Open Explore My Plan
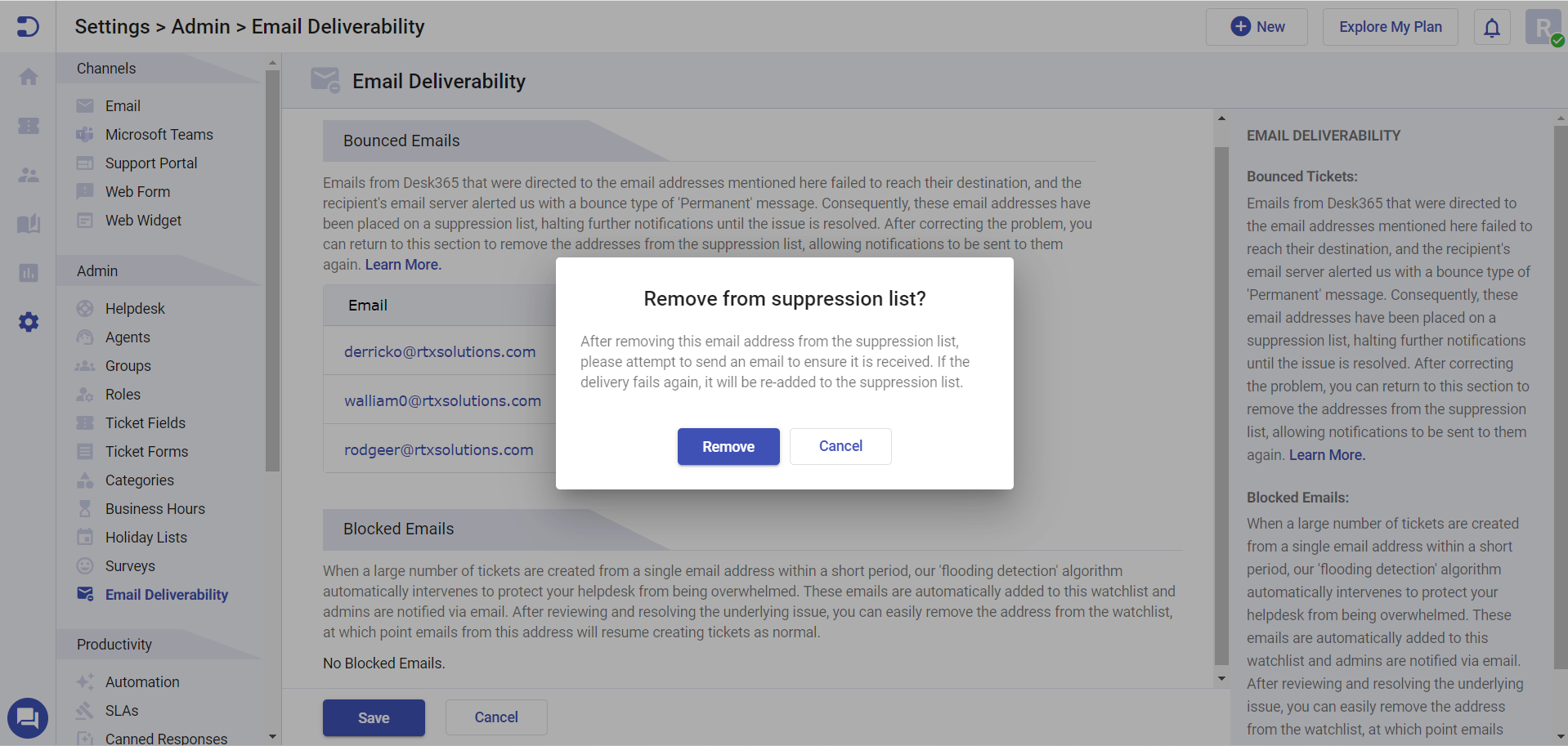The width and height of the screenshot is (1568, 746). coord(1390,27)
